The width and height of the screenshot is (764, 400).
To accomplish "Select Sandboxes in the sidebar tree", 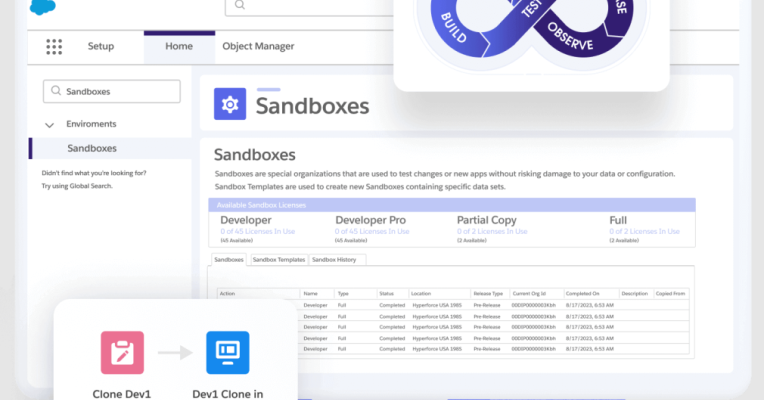I will coord(110,148).
